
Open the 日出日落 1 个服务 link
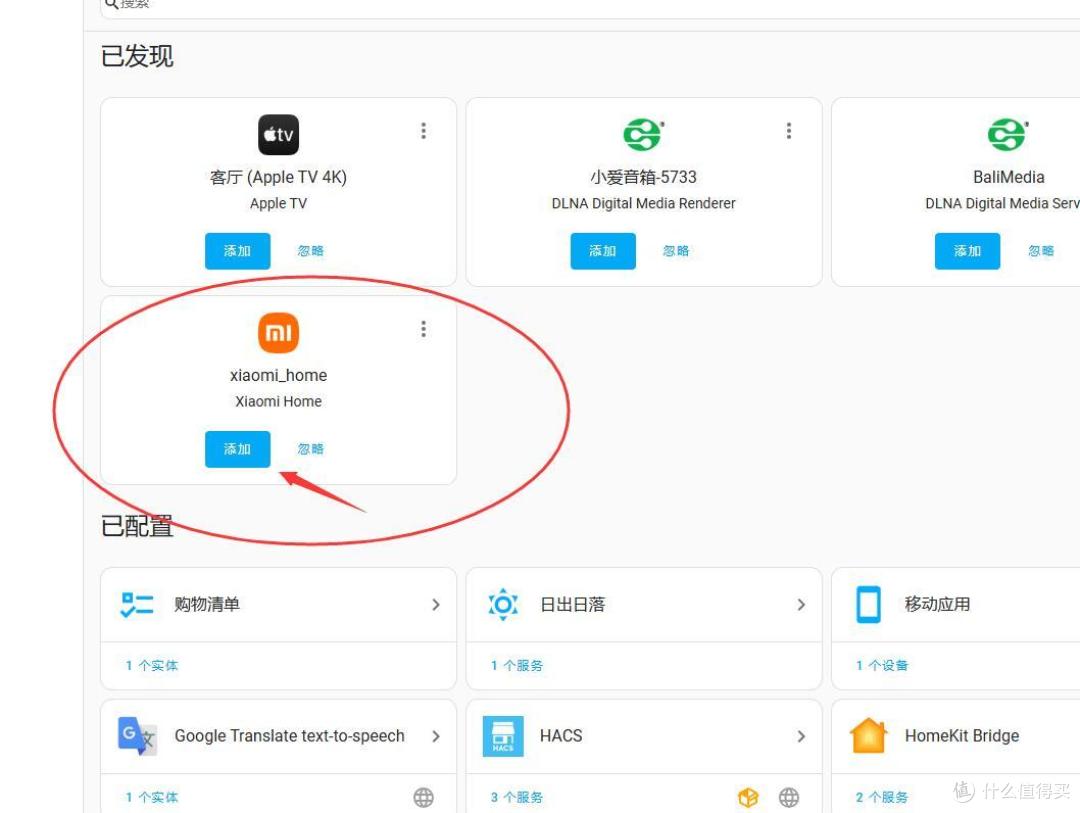click(517, 666)
